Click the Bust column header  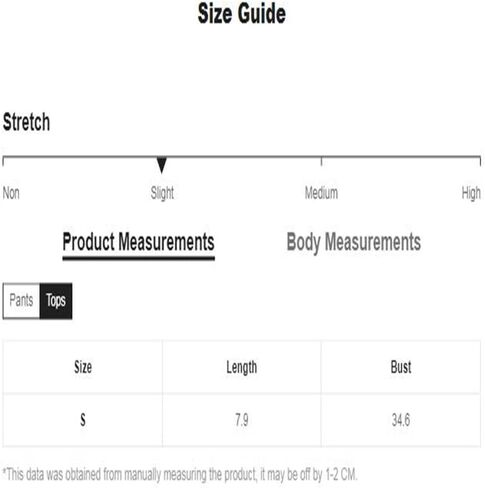[401, 367]
